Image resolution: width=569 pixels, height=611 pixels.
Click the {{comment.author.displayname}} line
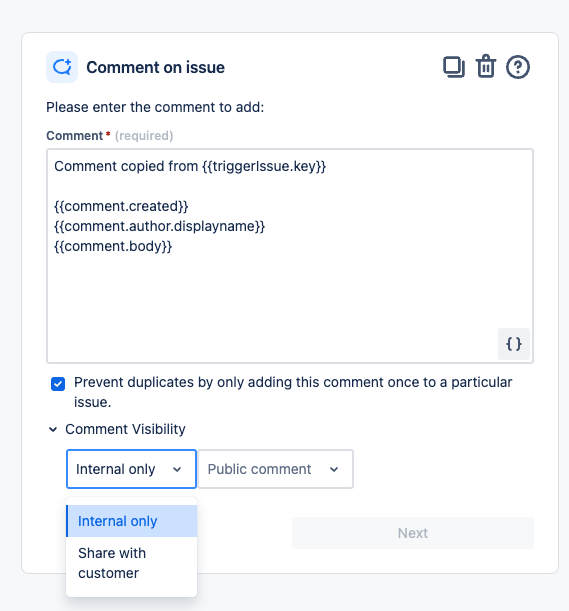tap(159, 226)
